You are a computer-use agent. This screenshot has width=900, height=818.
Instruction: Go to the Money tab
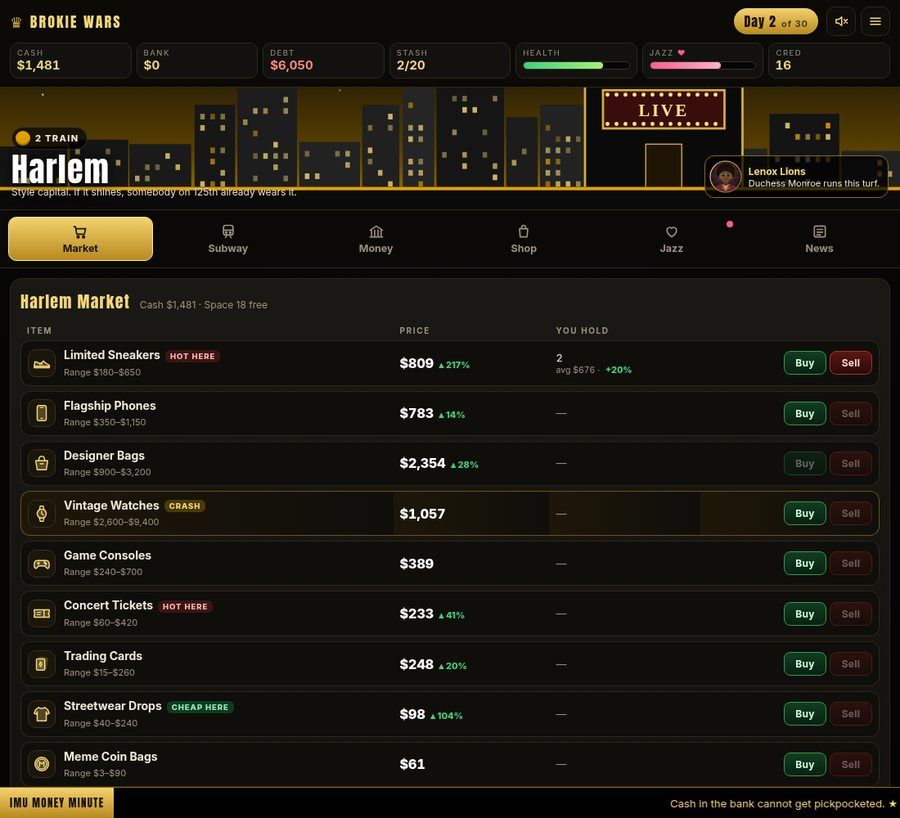[x=376, y=239]
